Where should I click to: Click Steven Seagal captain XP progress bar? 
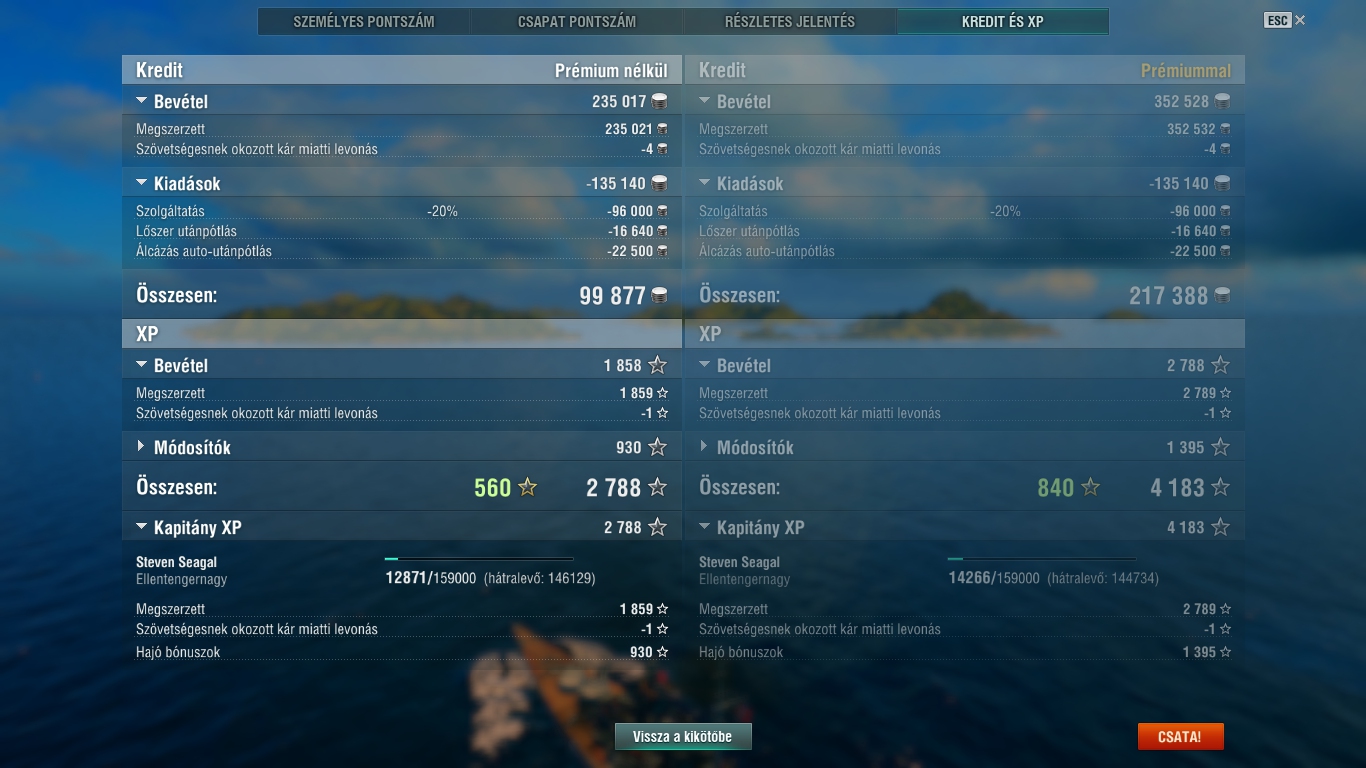tap(479, 559)
